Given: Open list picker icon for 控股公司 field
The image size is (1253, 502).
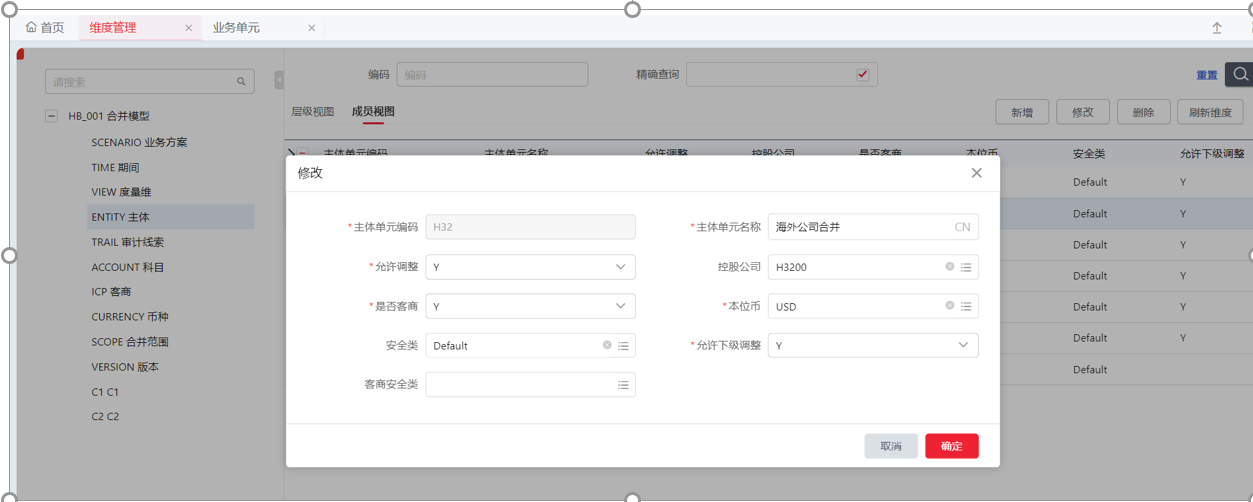Looking at the screenshot, I should click(x=966, y=267).
